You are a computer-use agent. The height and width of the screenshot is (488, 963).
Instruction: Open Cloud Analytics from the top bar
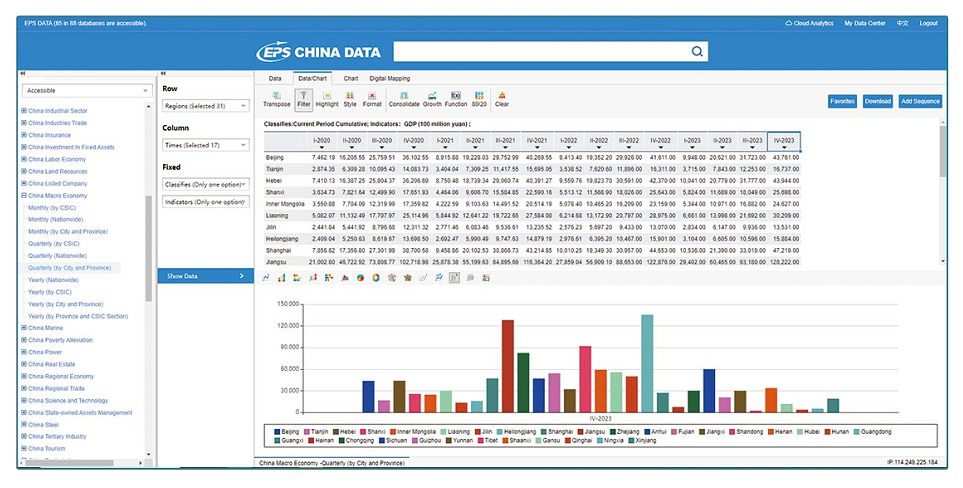(x=809, y=23)
